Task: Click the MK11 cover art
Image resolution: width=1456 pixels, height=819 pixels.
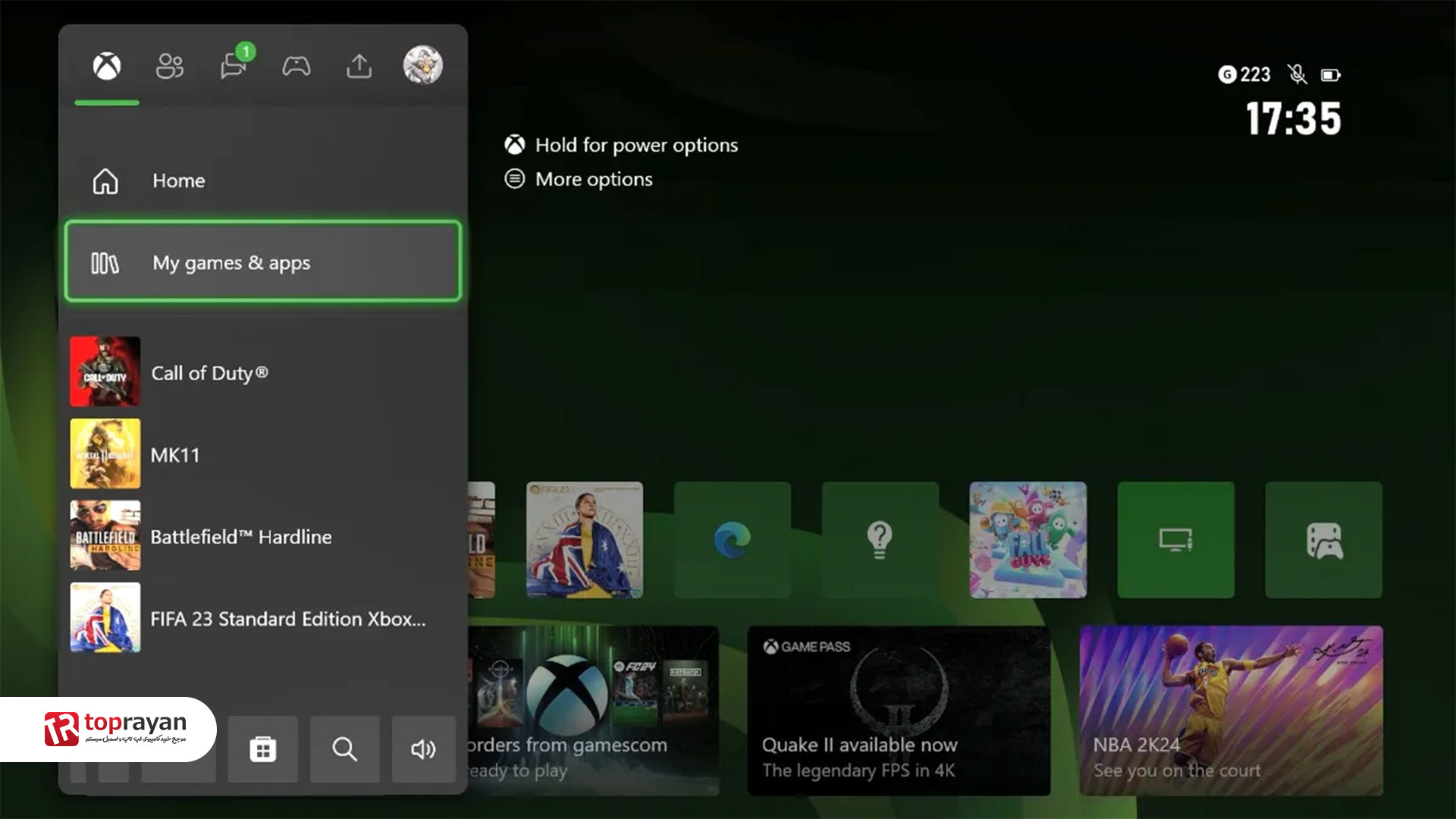Action: [105, 453]
